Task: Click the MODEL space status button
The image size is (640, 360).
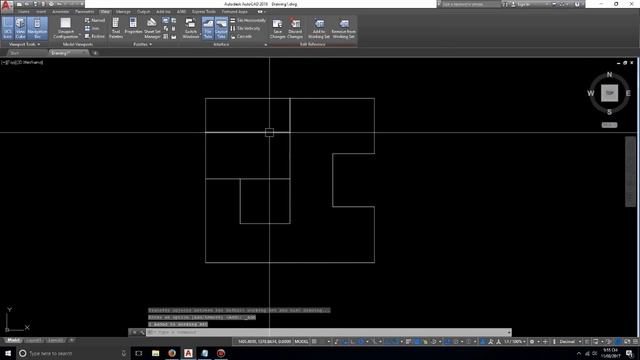Action: tap(302, 342)
